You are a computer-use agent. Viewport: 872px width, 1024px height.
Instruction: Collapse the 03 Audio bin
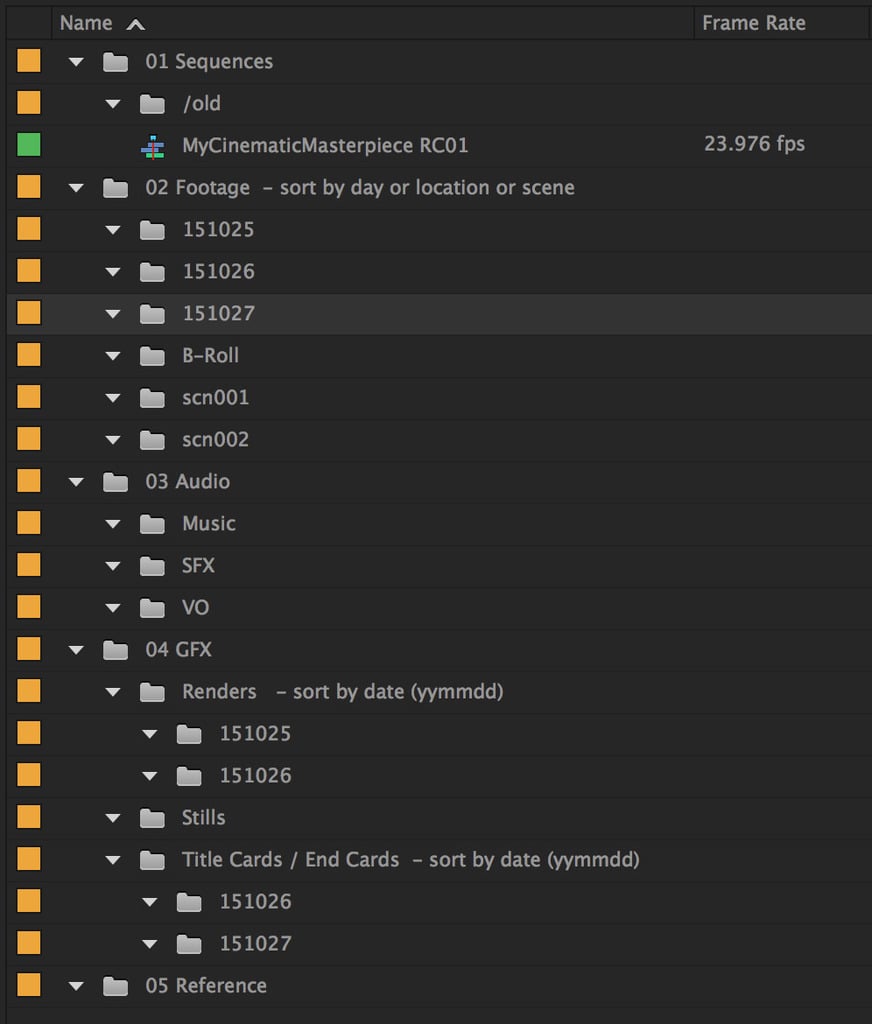[76, 482]
